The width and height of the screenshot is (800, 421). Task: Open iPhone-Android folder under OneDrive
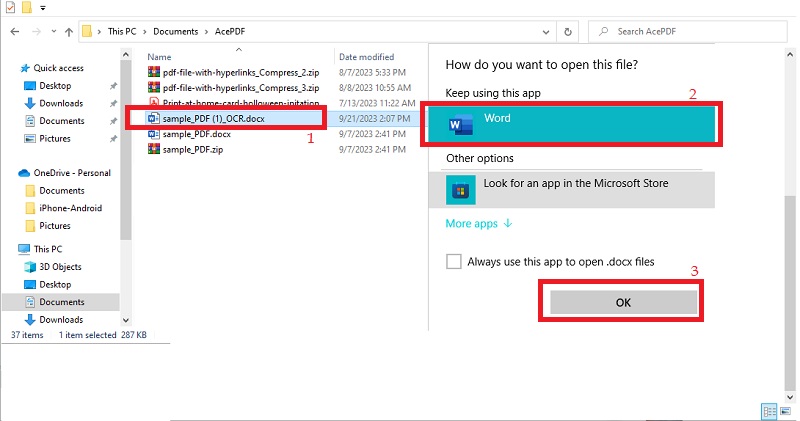[x=70, y=208]
